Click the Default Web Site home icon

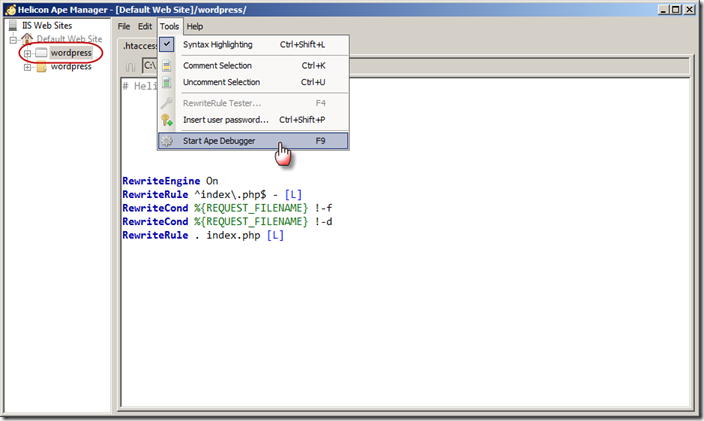point(28,39)
